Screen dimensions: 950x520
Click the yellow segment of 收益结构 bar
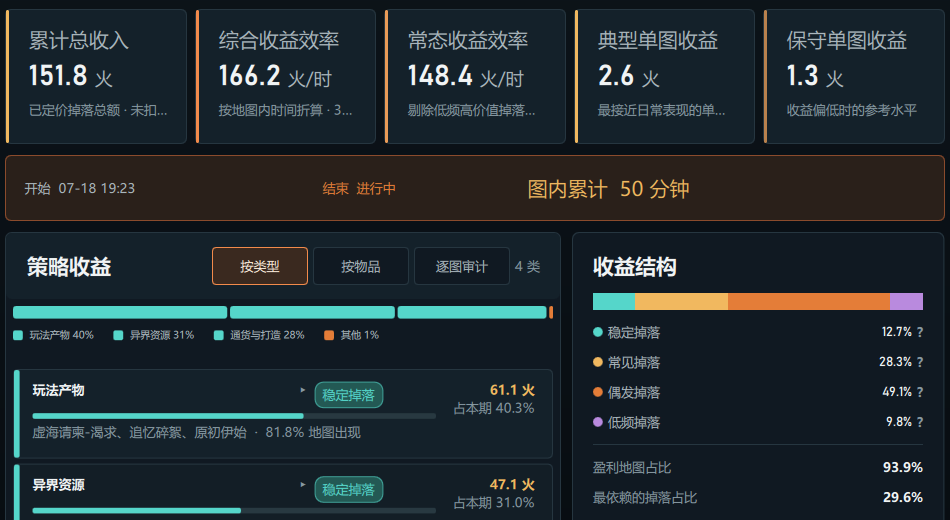(681, 301)
